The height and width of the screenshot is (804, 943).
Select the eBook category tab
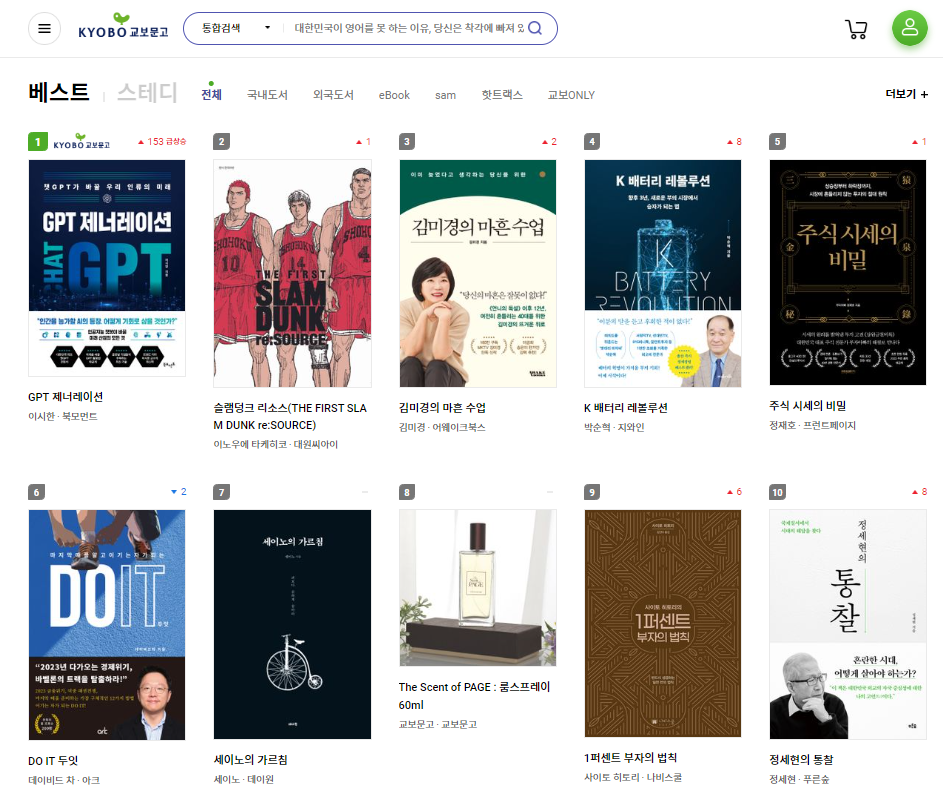(x=394, y=95)
